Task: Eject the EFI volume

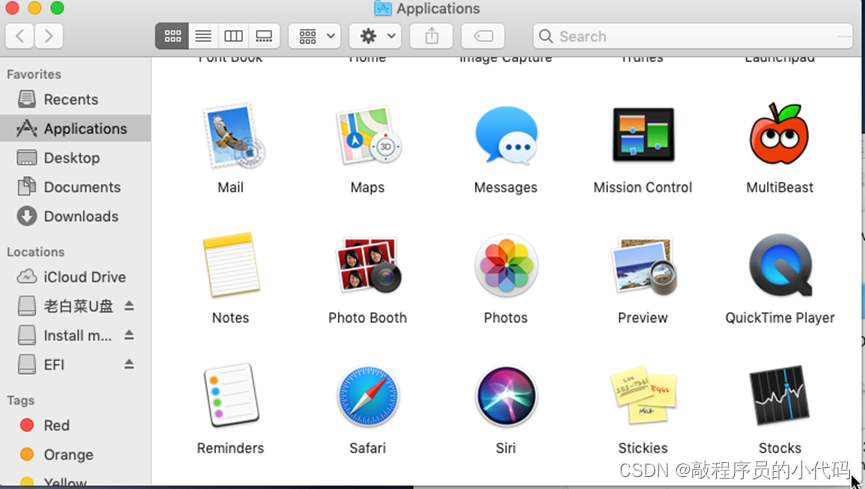Action: 129,364
